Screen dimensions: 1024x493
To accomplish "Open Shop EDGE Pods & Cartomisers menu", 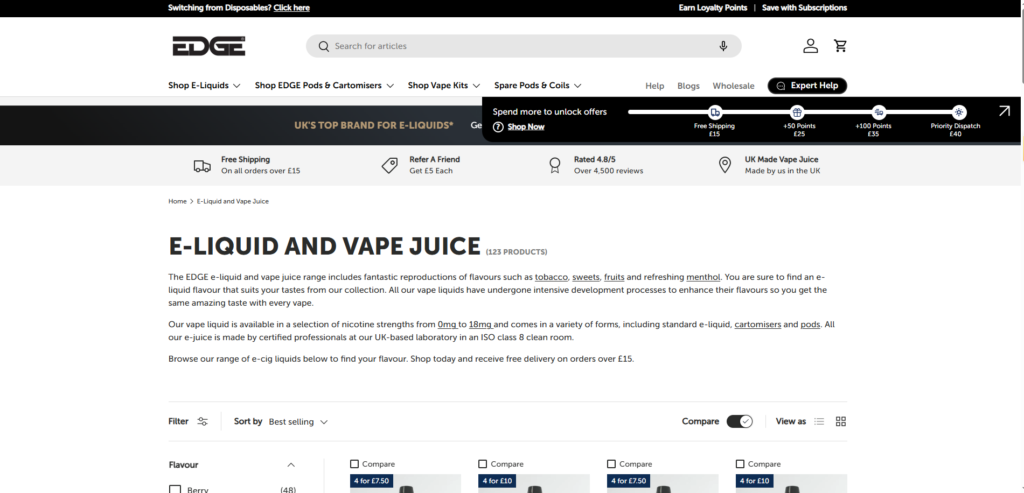I will [x=325, y=86].
